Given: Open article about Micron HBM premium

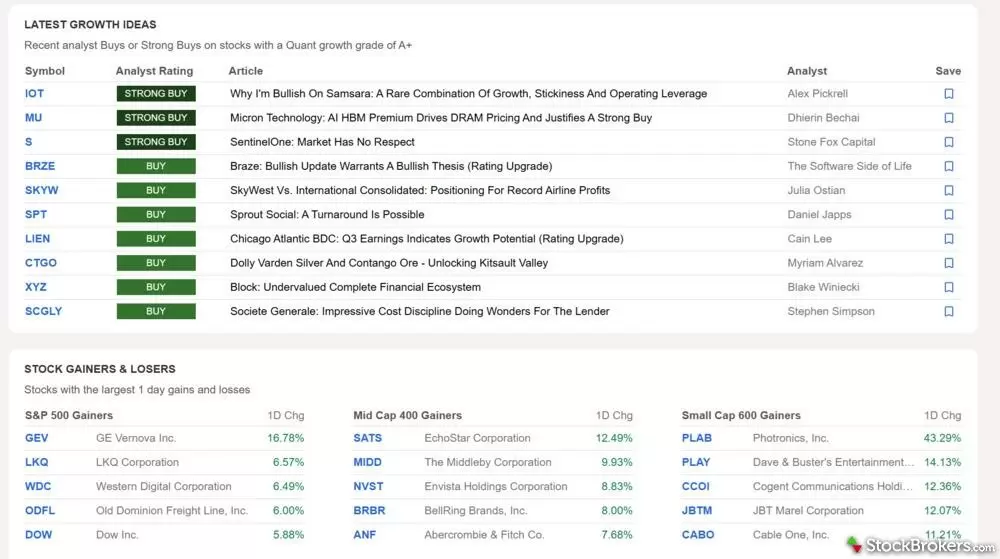Looking at the screenshot, I should point(440,118).
